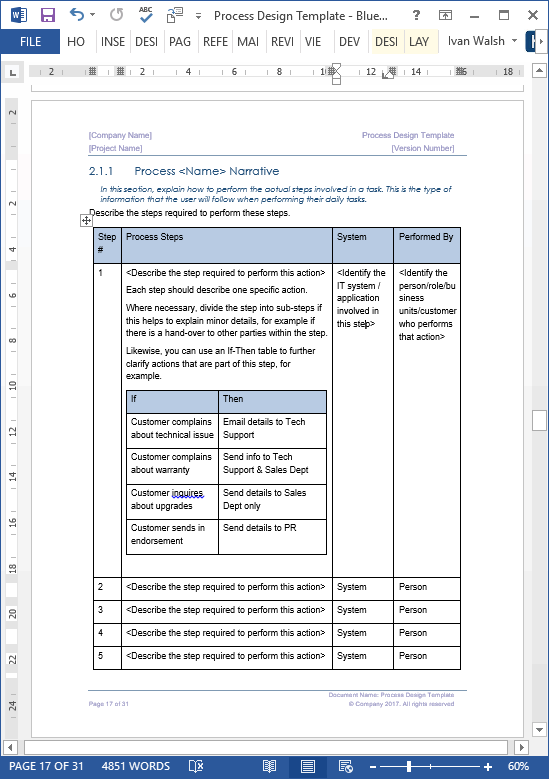This screenshot has height=779, width=549.
Task: Click the 'Step #' header cell
Action: 107,245
